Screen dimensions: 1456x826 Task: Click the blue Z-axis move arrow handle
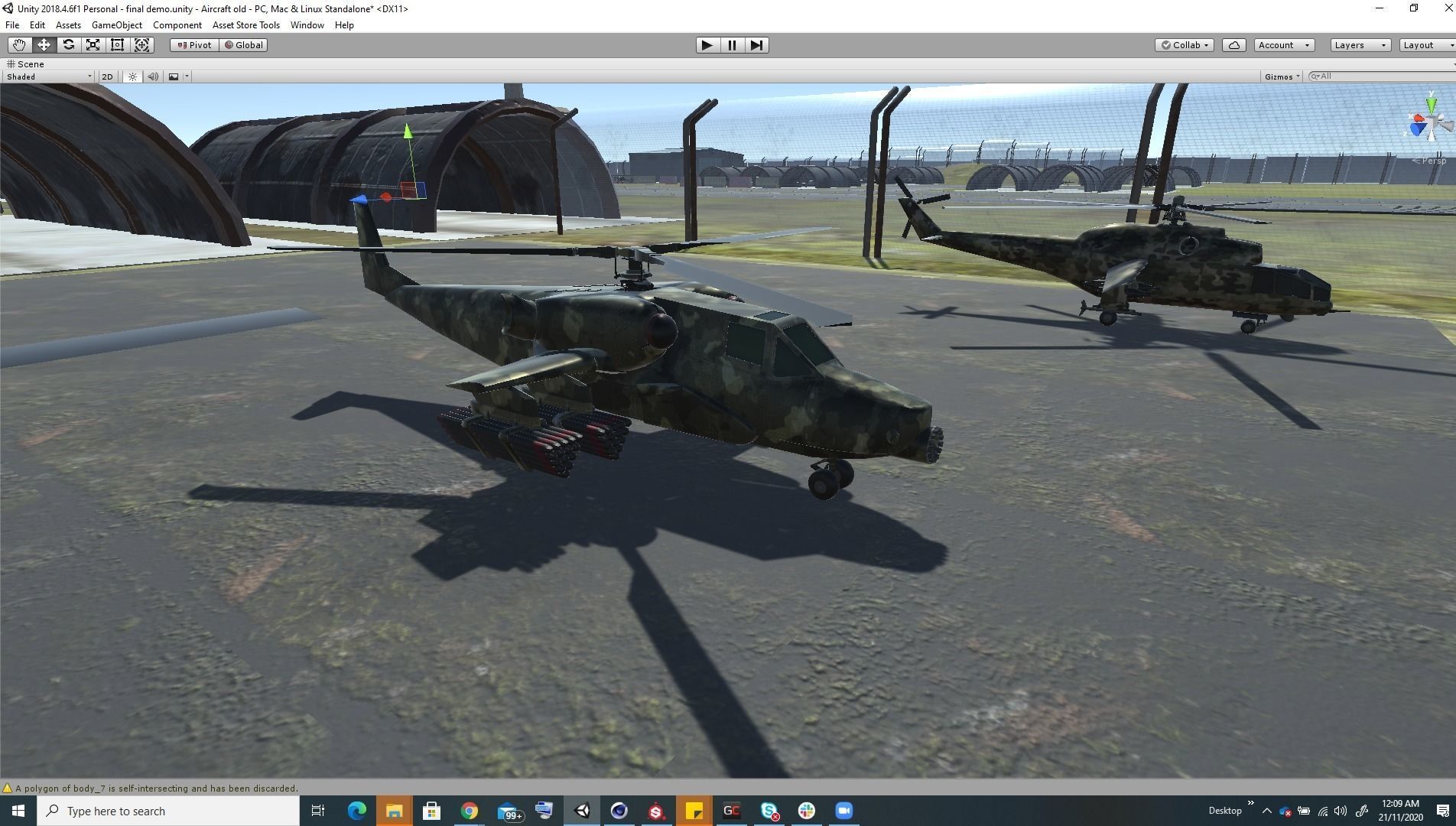[x=359, y=200]
